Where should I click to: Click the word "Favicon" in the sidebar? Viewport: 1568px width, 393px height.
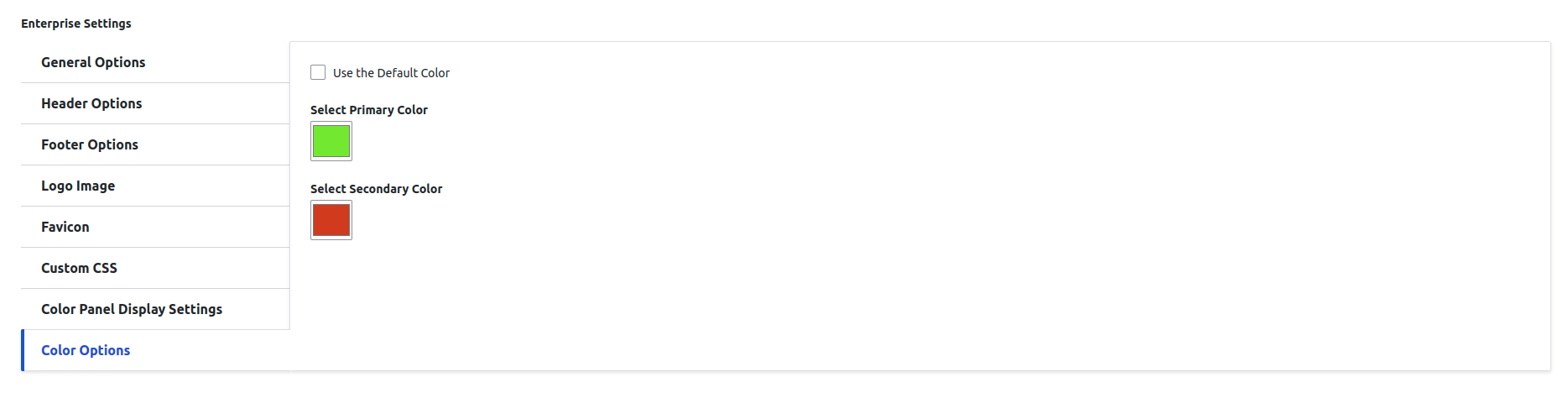pos(65,227)
